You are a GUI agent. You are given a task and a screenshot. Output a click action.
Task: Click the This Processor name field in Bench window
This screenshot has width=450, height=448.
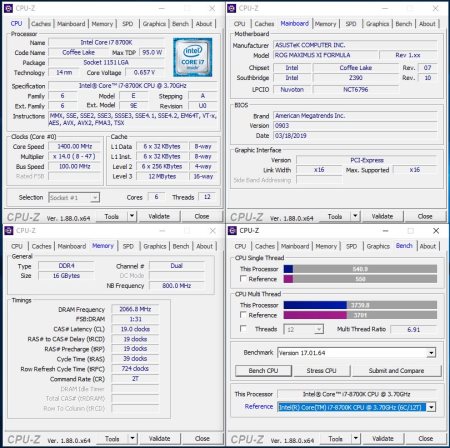tap(357, 394)
